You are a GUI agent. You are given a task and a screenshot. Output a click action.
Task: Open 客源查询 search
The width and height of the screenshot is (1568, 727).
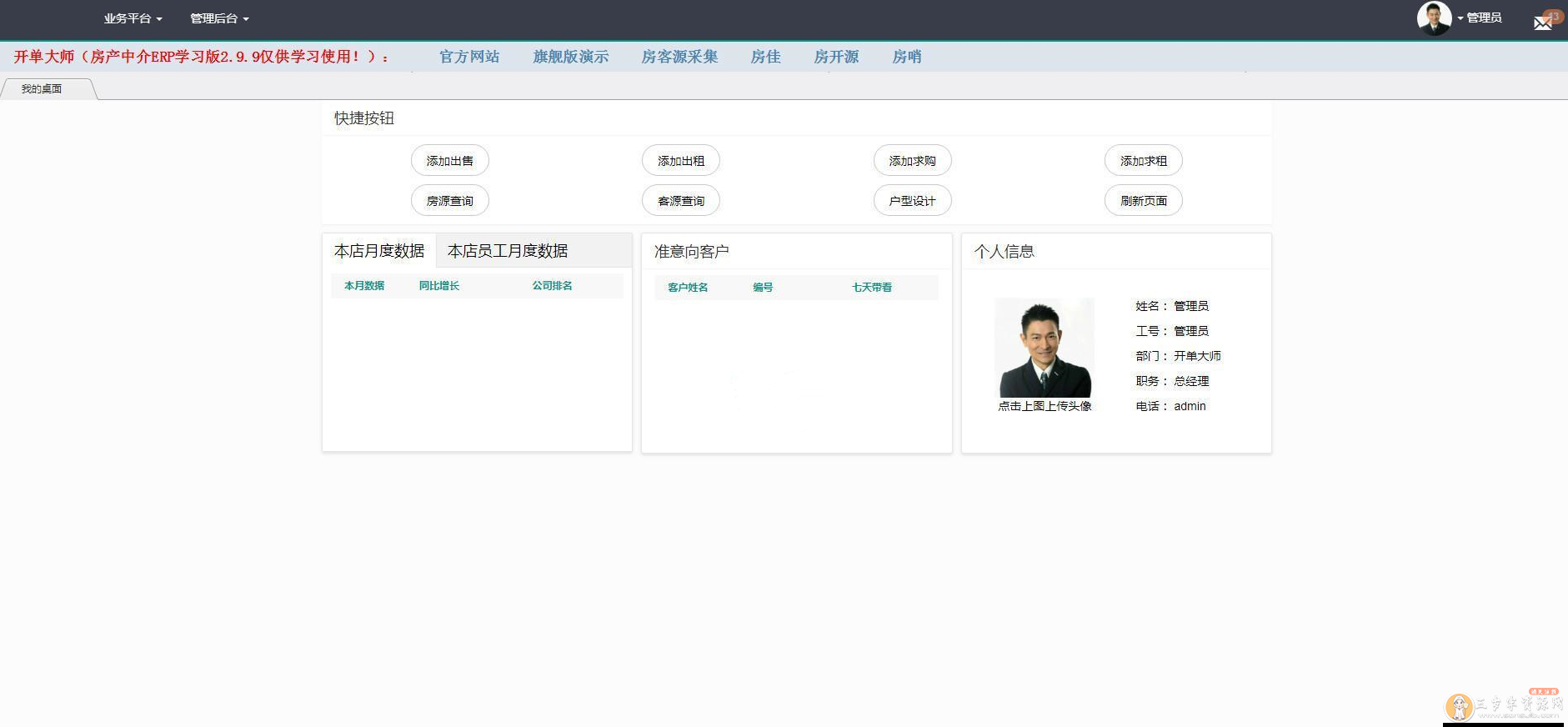680,201
